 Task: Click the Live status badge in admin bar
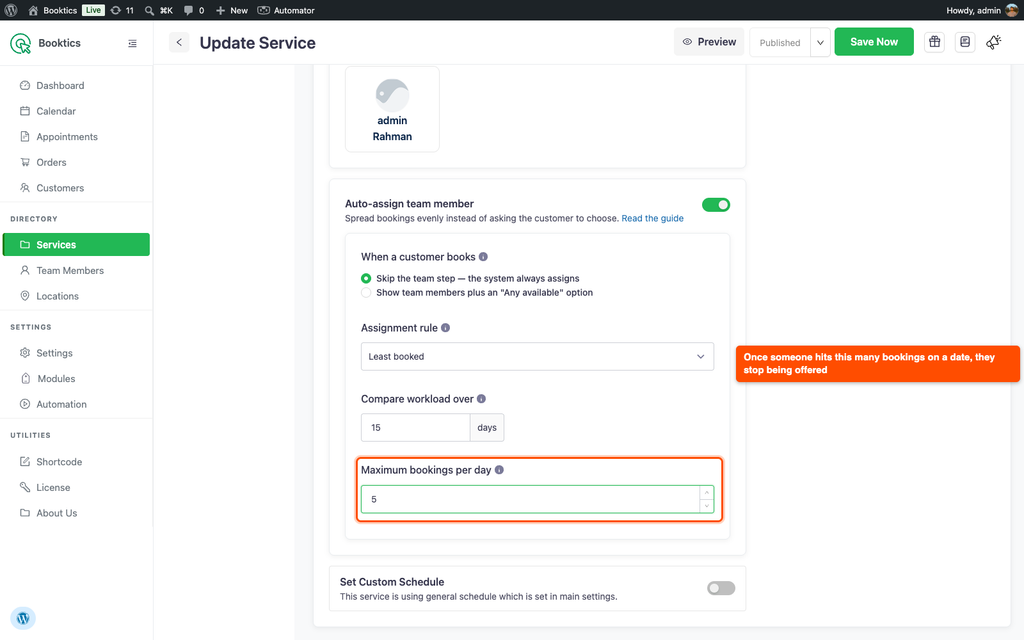93,10
